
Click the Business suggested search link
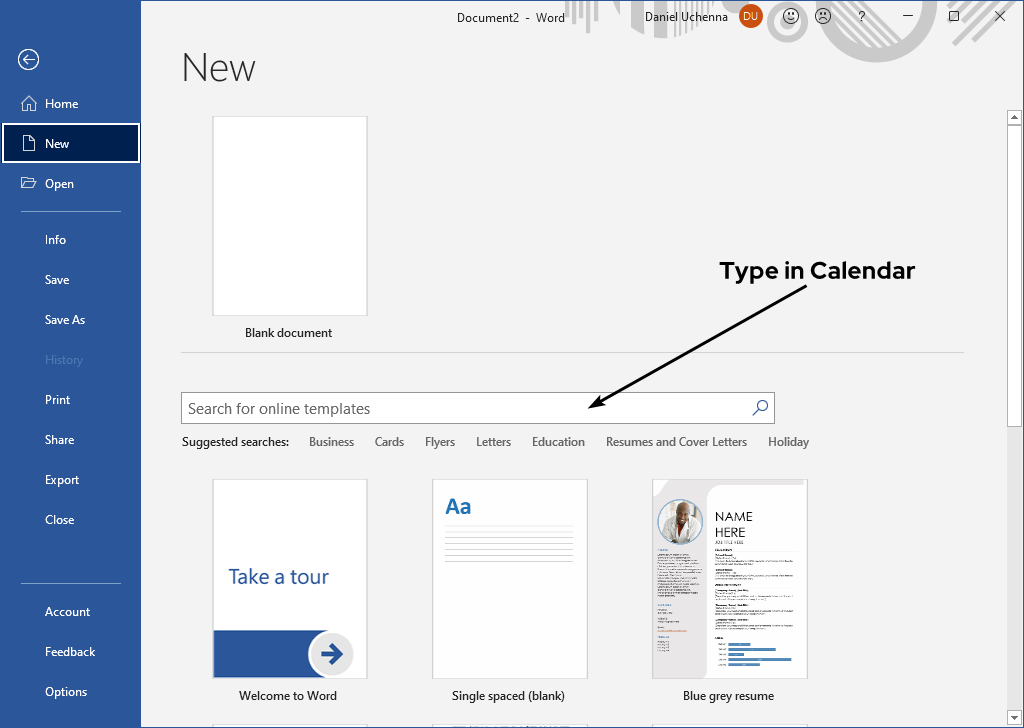coord(331,441)
